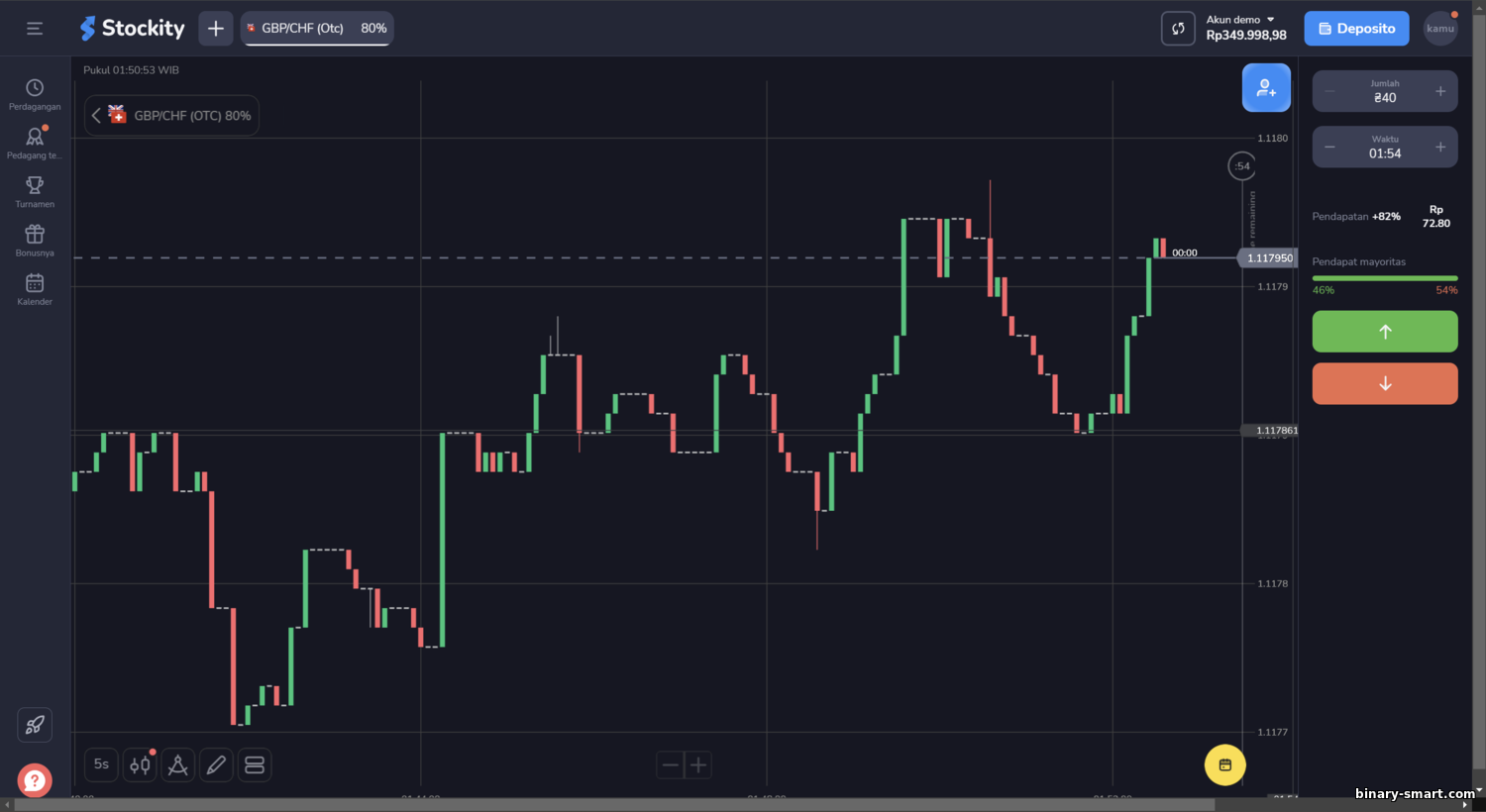Increase Waktu time with plus

[x=1440, y=147]
